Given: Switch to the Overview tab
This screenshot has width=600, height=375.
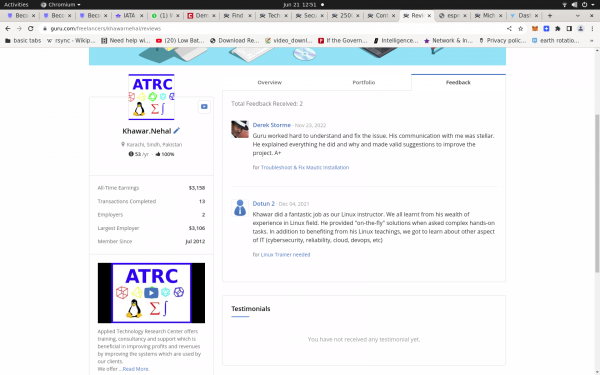Looking at the screenshot, I should coord(269,82).
